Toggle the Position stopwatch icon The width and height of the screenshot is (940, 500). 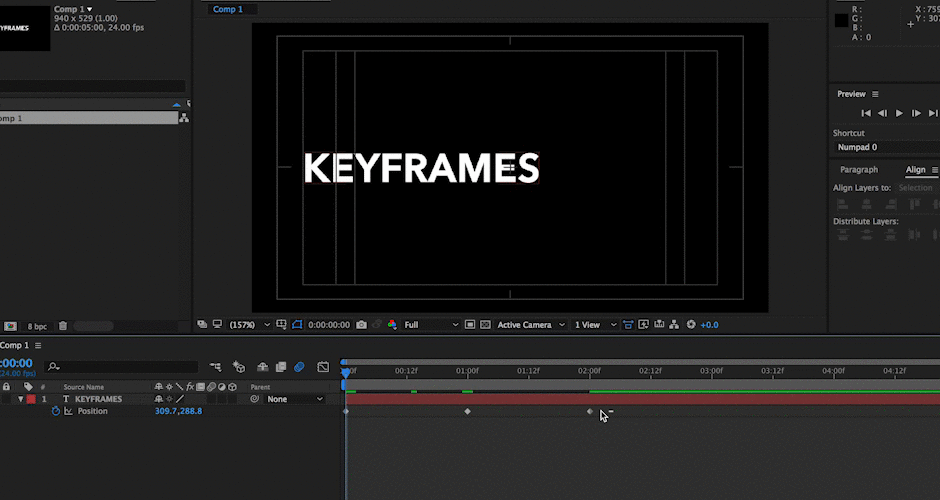(x=56, y=411)
